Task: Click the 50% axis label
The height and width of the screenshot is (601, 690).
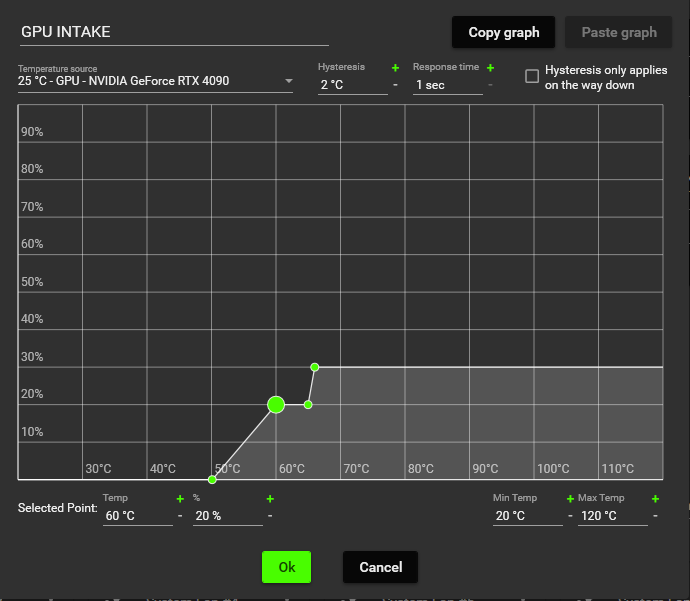Action: point(32,282)
